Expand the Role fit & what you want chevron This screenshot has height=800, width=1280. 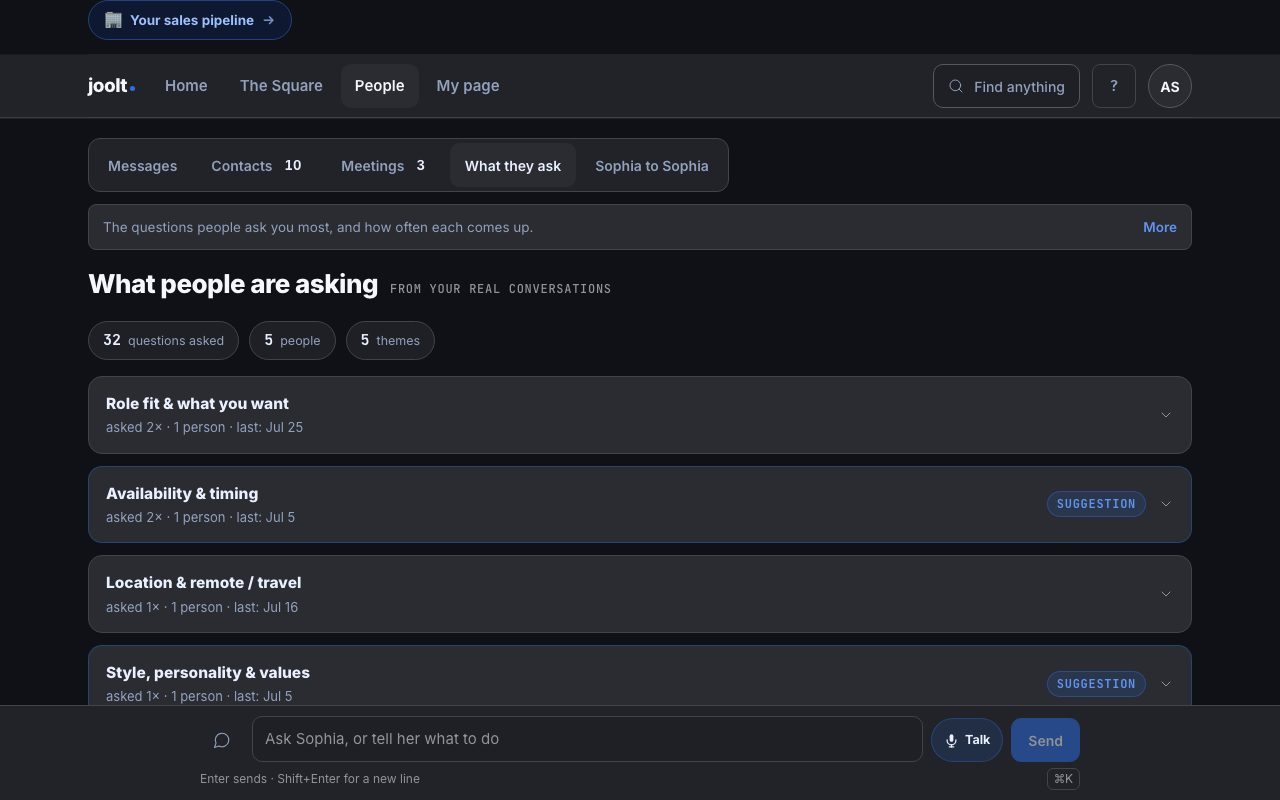pos(1165,415)
